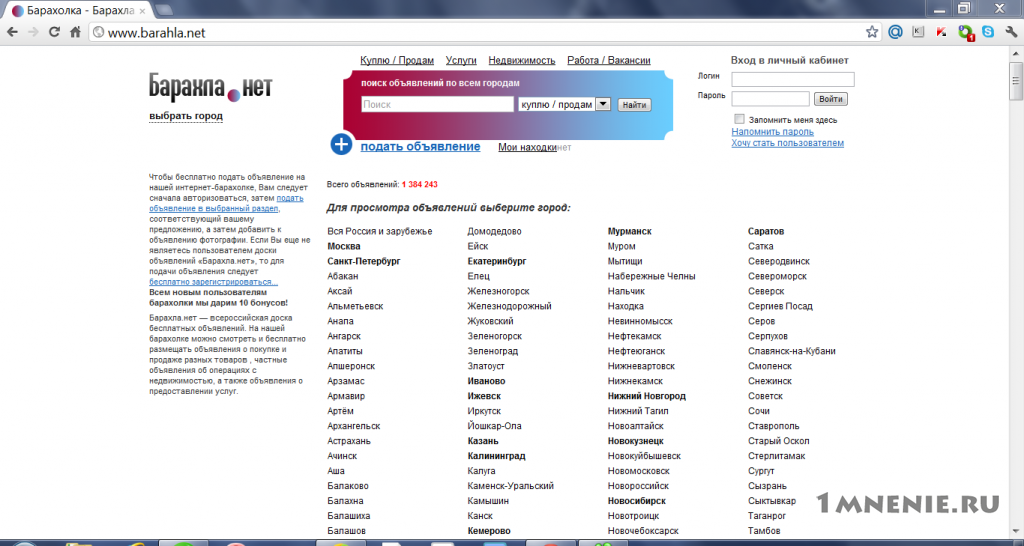Viewport: 1024px width, 546px height.
Task: Click the Kaspersky extension icon
Action: (x=941, y=32)
